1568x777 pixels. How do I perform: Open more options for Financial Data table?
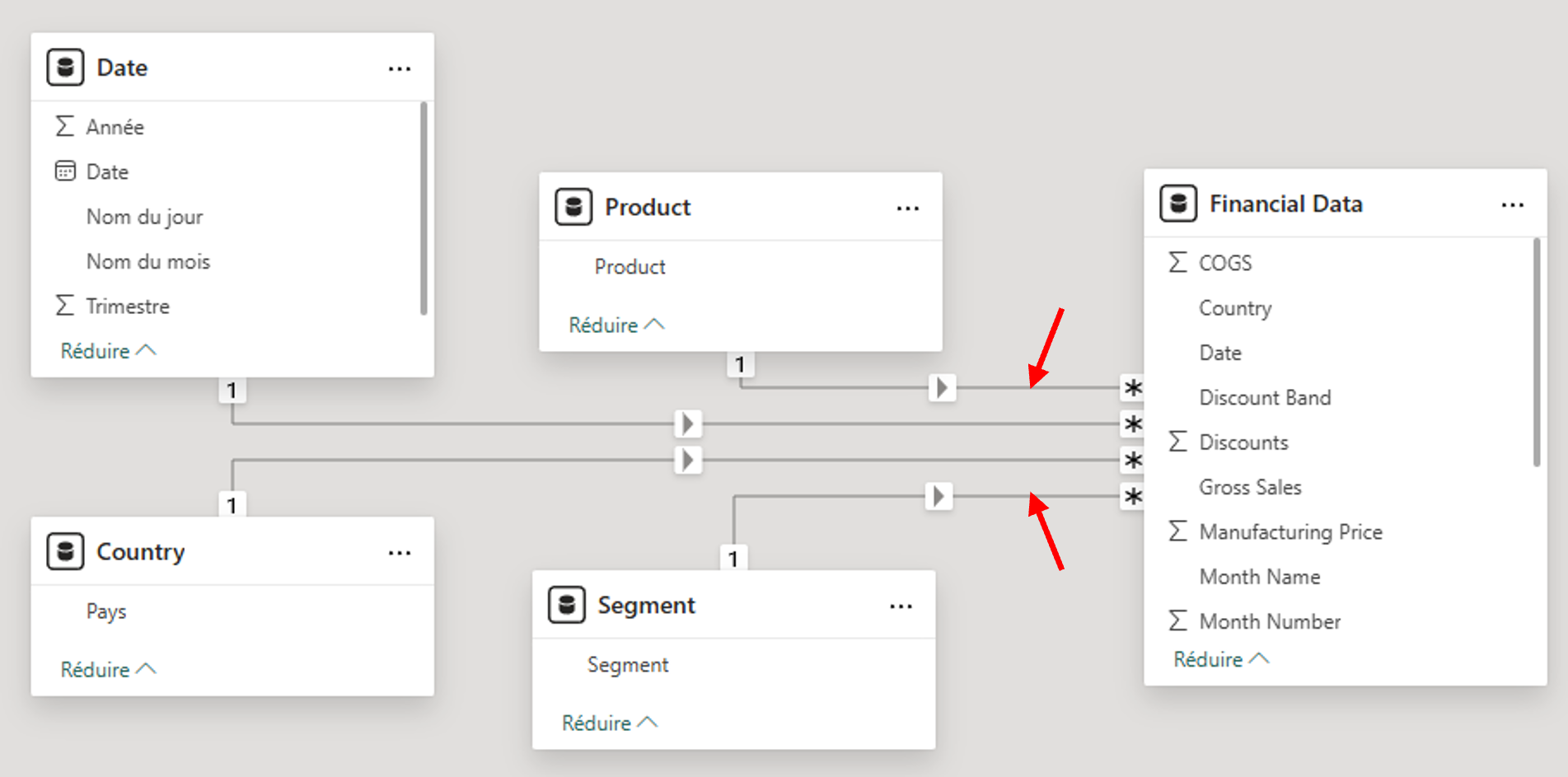pos(1512,204)
